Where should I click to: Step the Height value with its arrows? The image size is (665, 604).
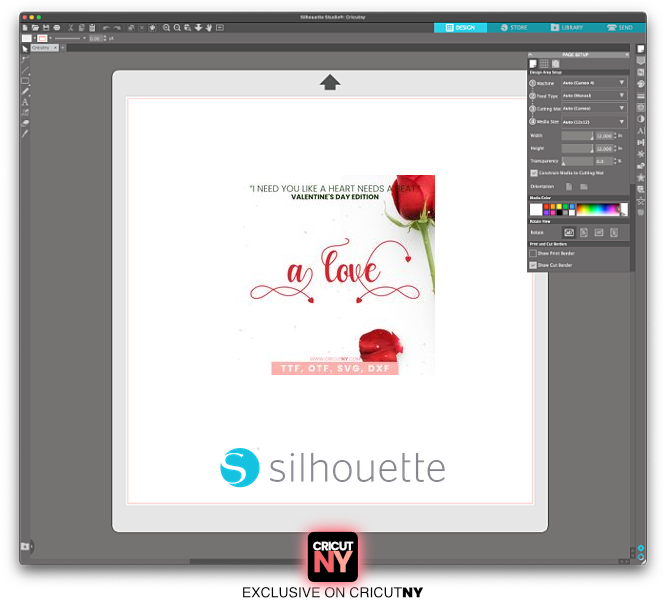pos(615,148)
